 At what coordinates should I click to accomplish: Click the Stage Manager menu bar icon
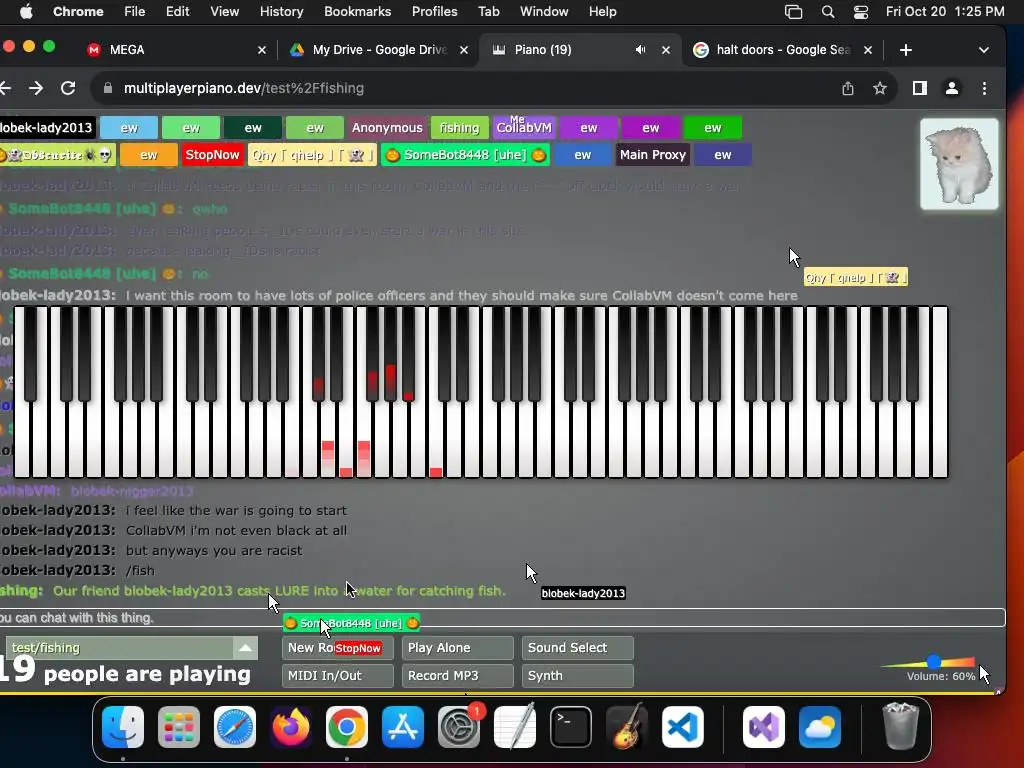[x=793, y=12]
